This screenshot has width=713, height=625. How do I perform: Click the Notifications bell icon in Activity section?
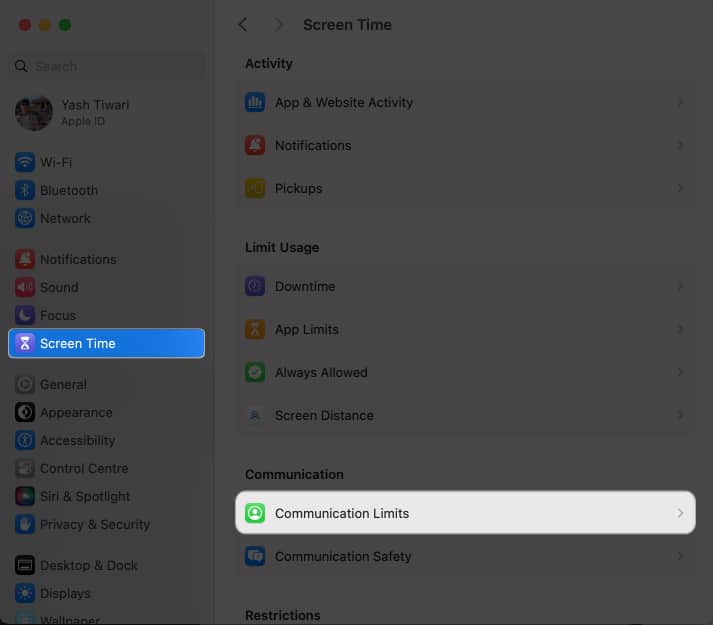pos(255,145)
